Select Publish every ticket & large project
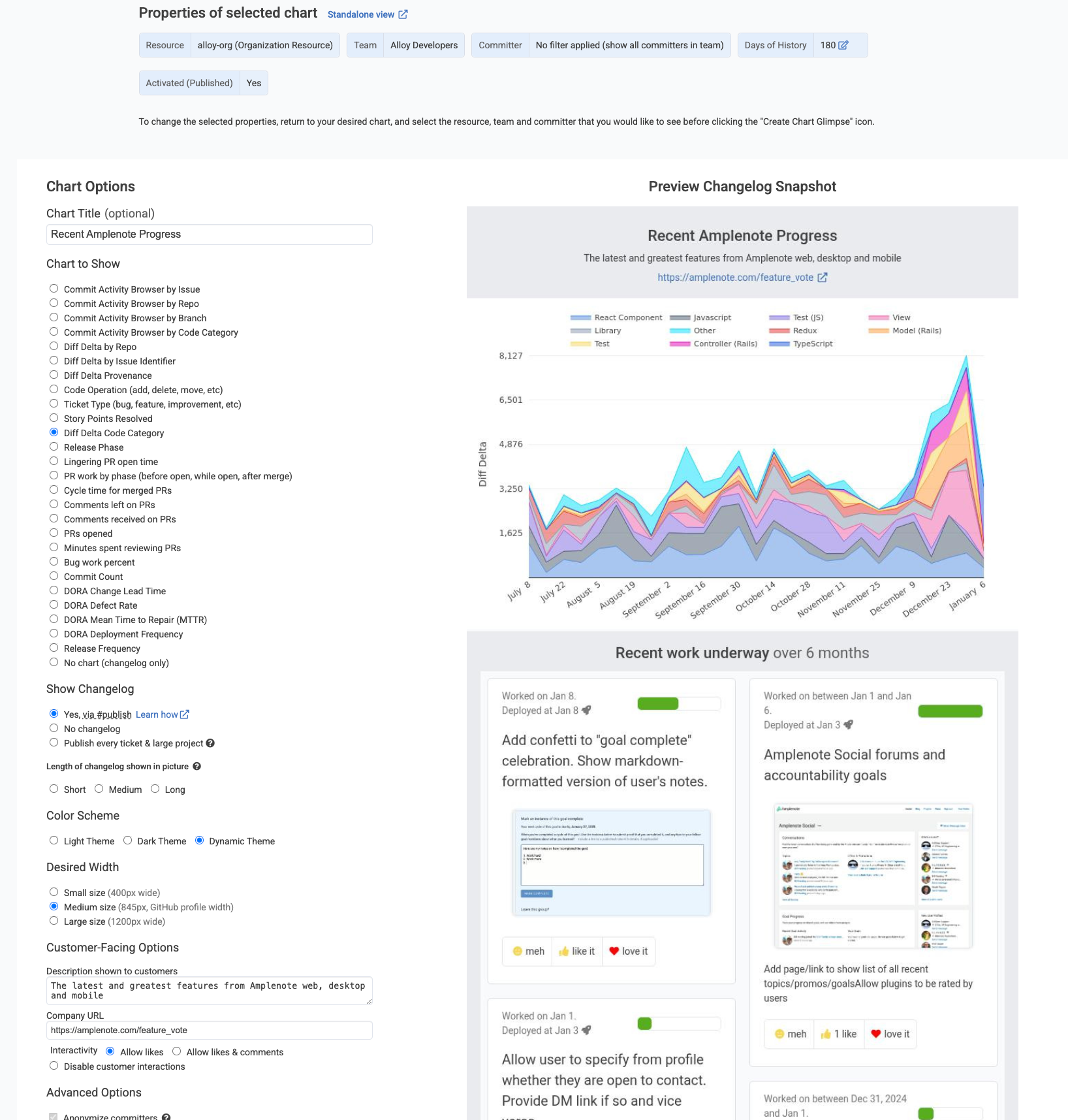Viewport: 1068px width, 1120px height. coord(54,743)
